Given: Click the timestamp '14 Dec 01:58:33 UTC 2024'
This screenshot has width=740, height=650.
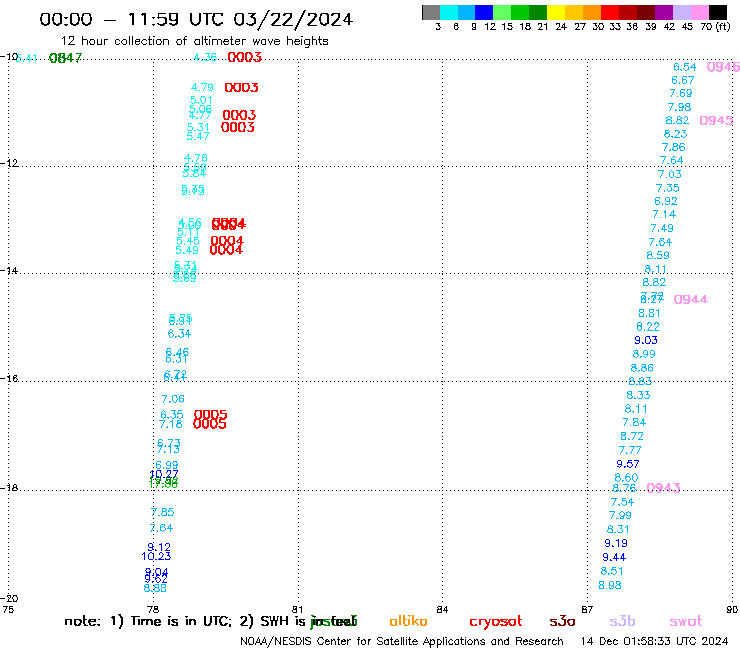Looking at the screenshot, I should click(x=654, y=642).
